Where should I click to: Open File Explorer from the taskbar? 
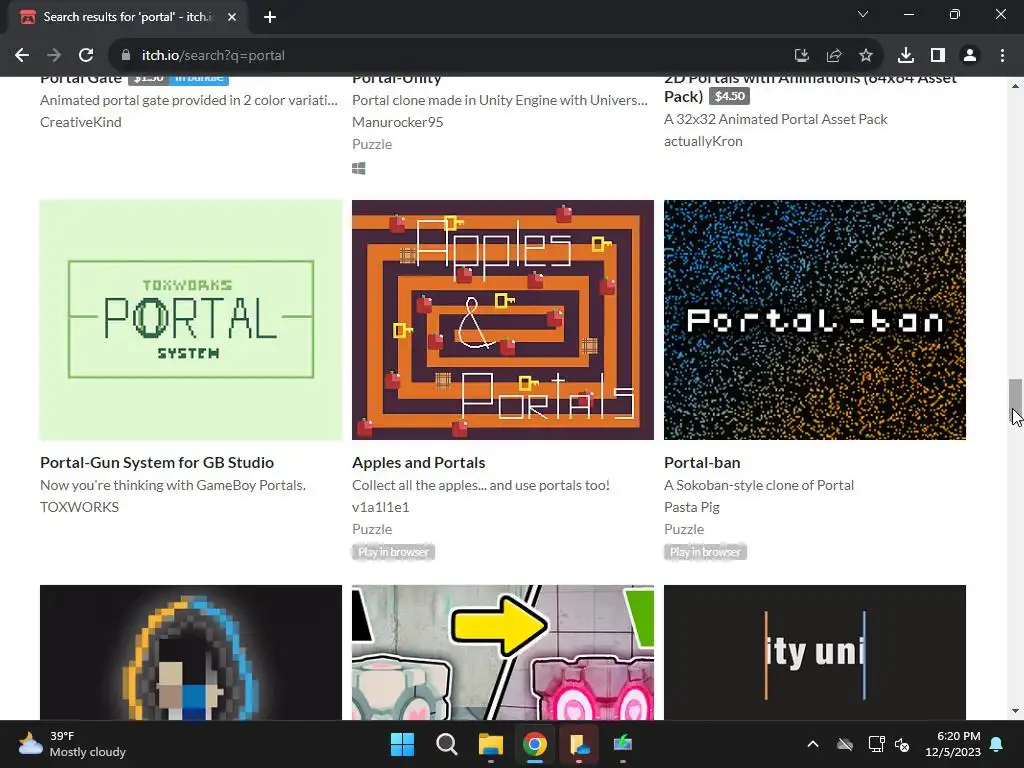[x=490, y=744]
